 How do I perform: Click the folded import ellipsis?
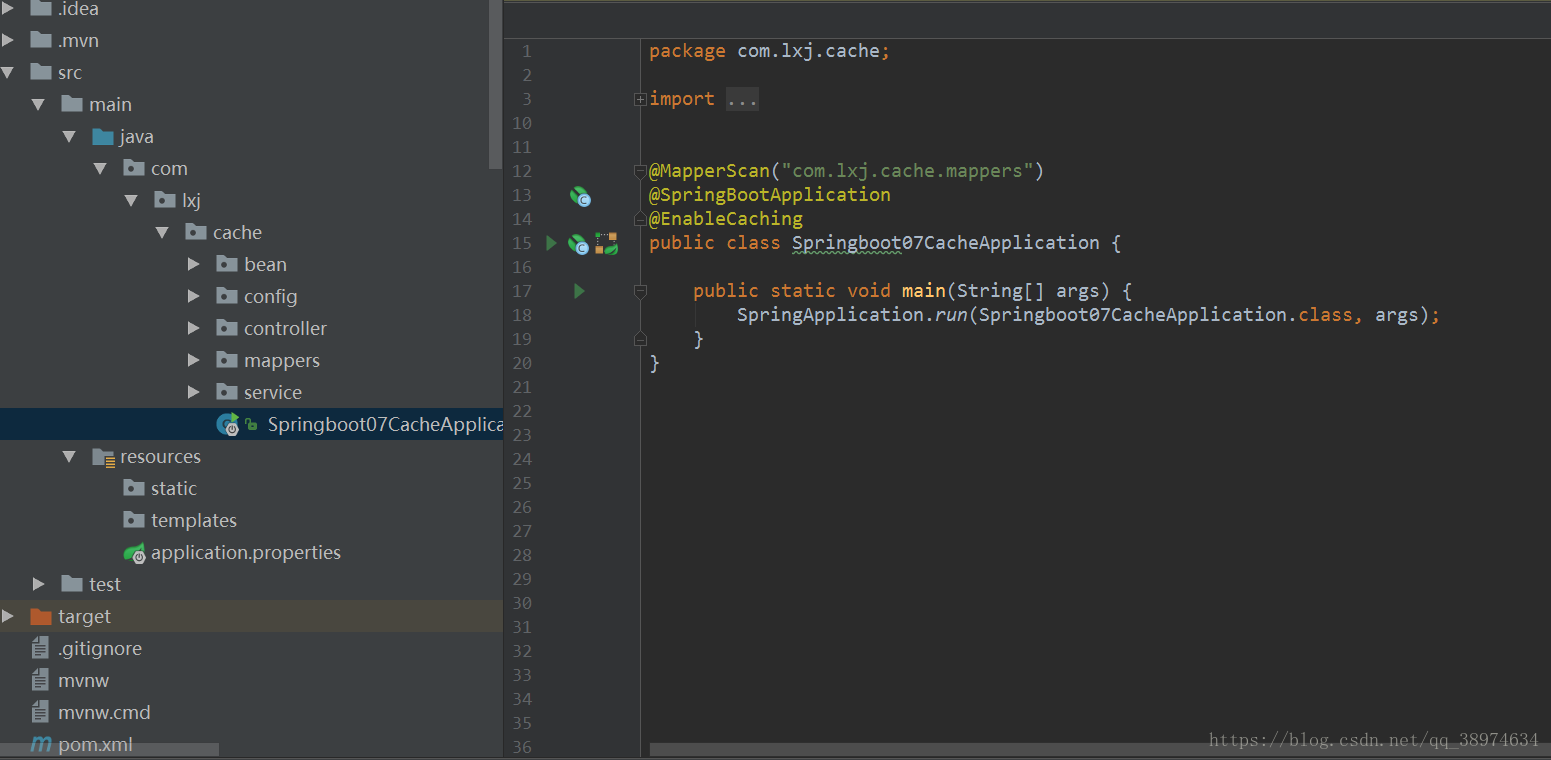coord(742,99)
